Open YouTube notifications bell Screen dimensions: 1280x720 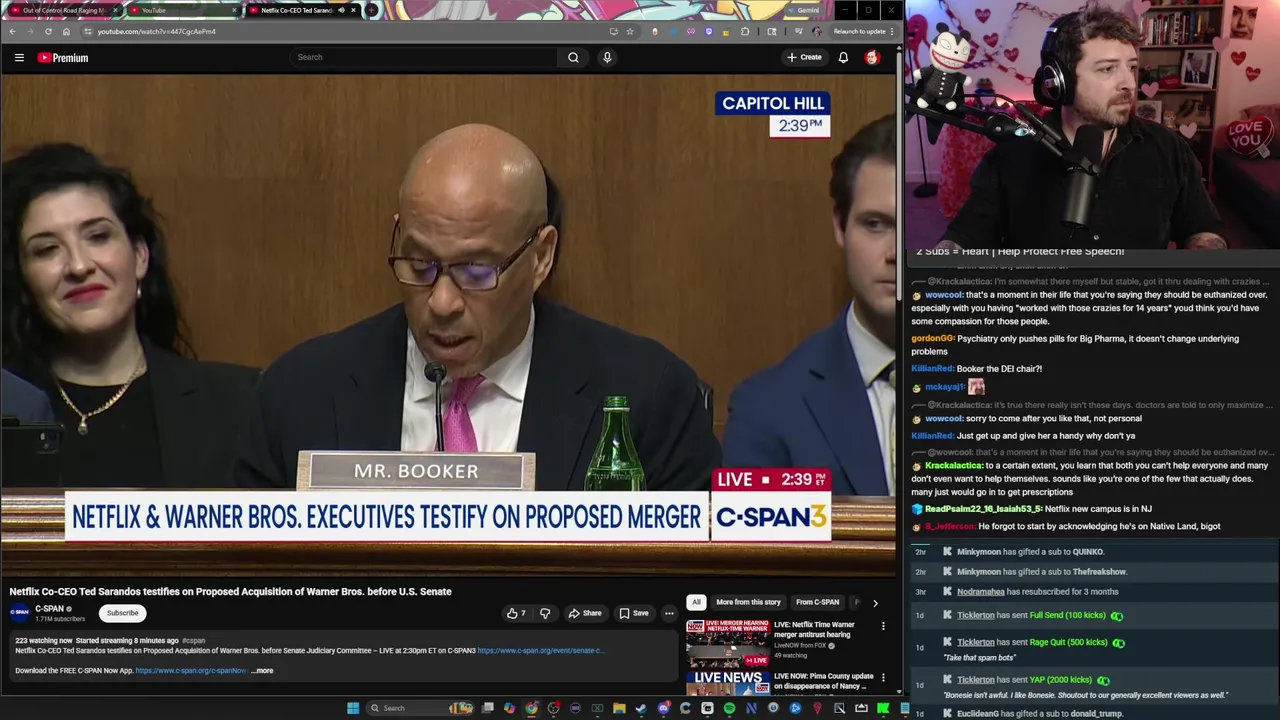843,57
